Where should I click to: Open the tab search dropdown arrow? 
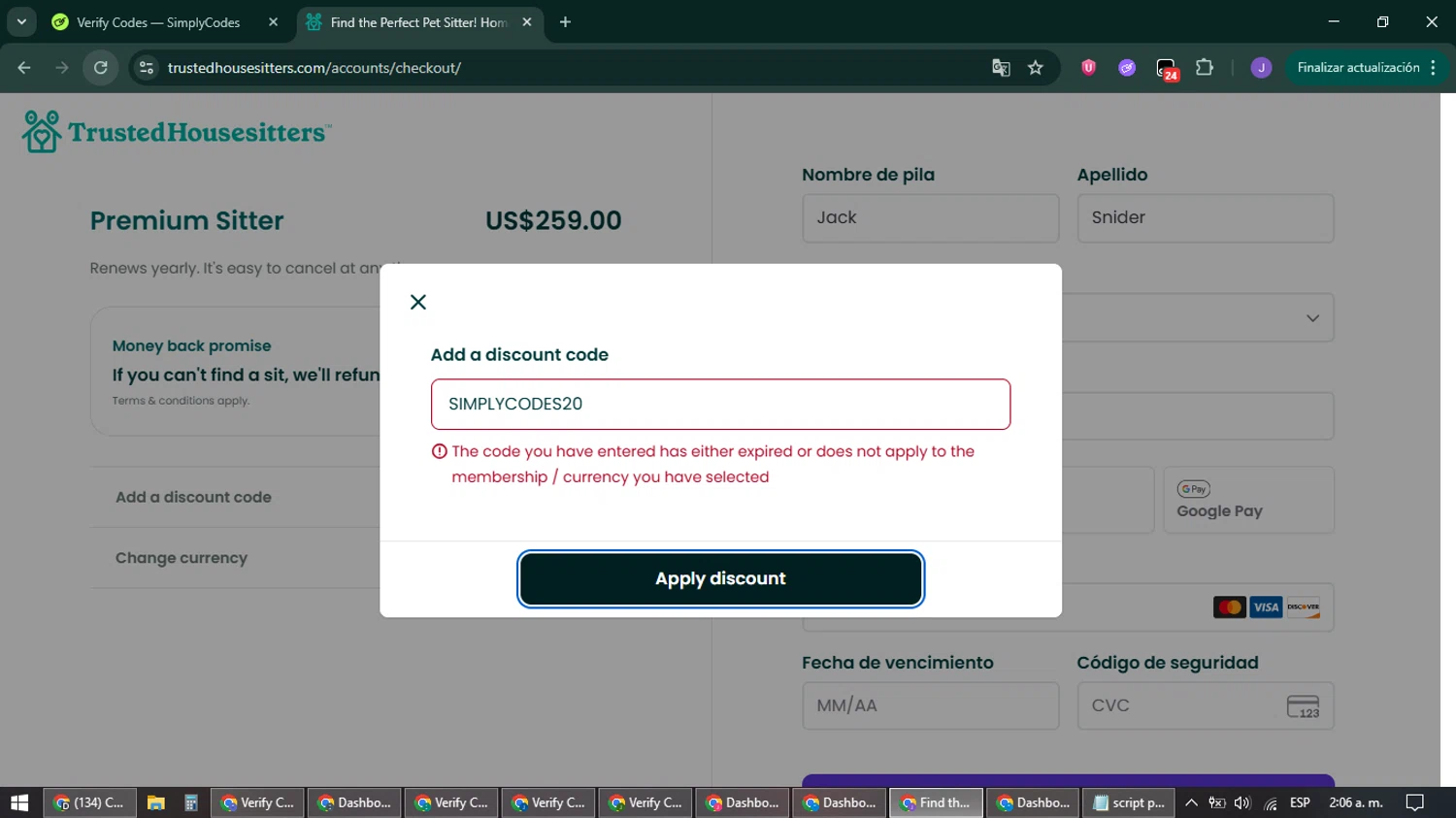coord(21,21)
